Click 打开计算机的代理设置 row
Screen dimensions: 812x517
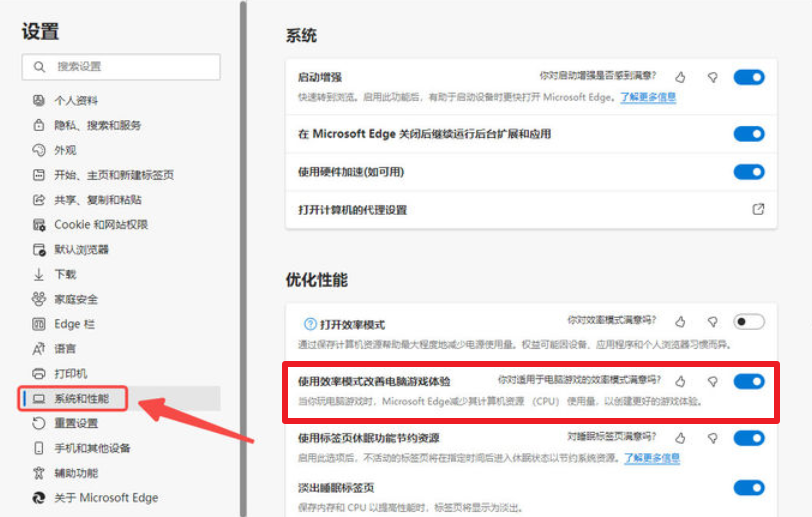point(531,209)
